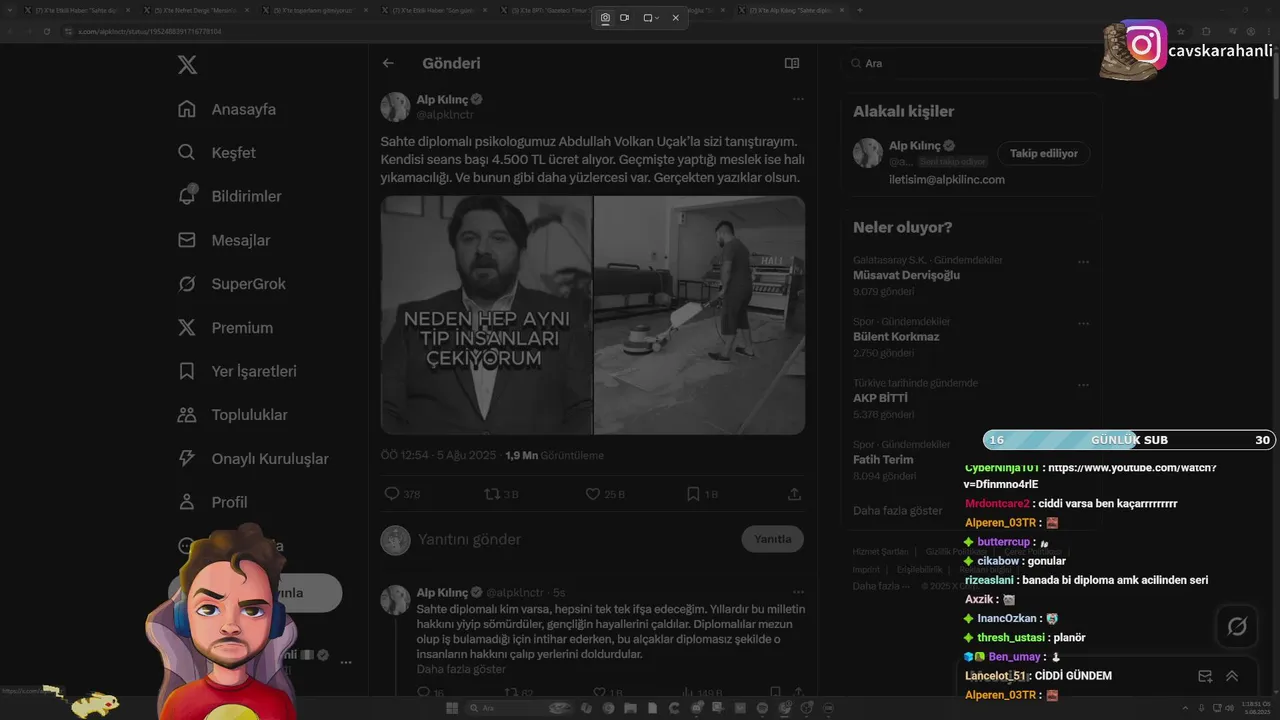Open more options for Bülent Korkmaz trend

(x=1083, y=324)
